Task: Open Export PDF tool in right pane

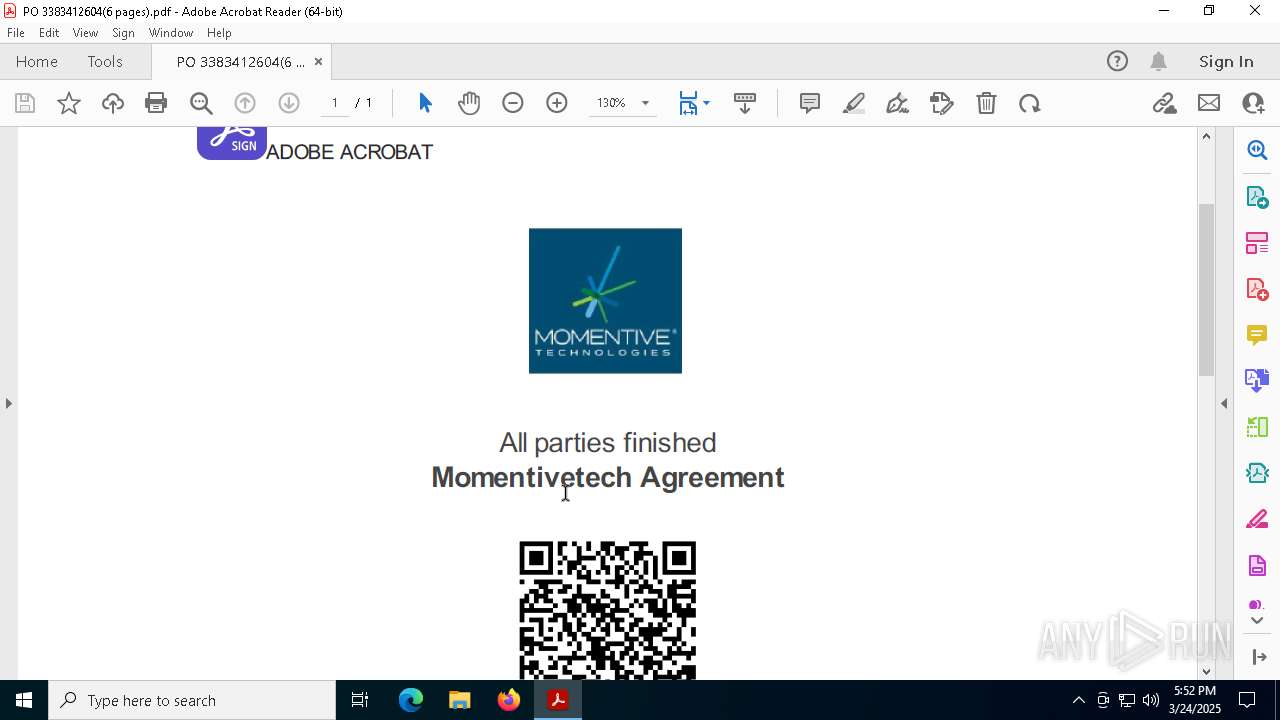Action: pos(1257,197)
